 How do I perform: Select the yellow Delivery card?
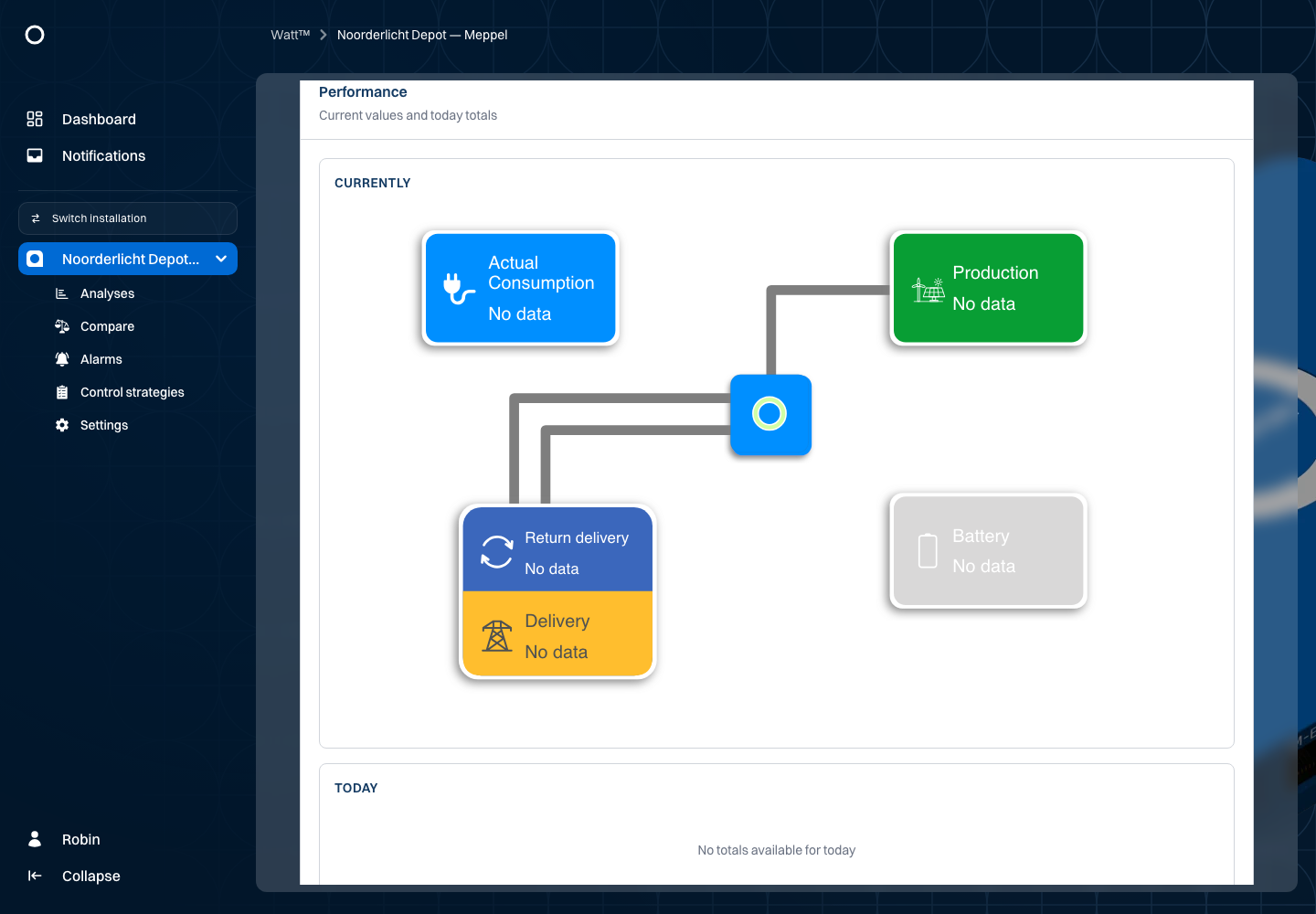coord(557,633)
